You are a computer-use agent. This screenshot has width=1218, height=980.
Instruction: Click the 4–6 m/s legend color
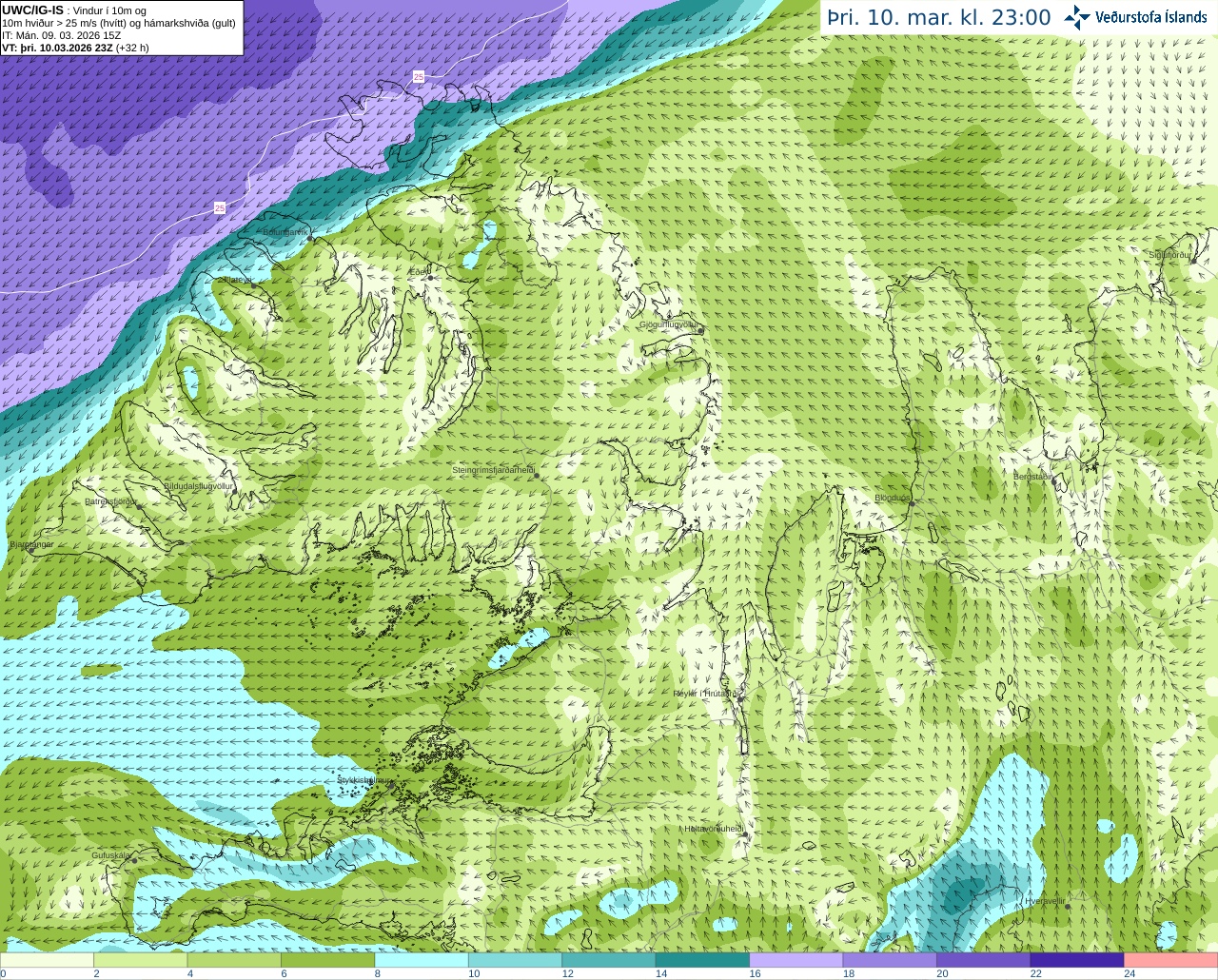236,960
